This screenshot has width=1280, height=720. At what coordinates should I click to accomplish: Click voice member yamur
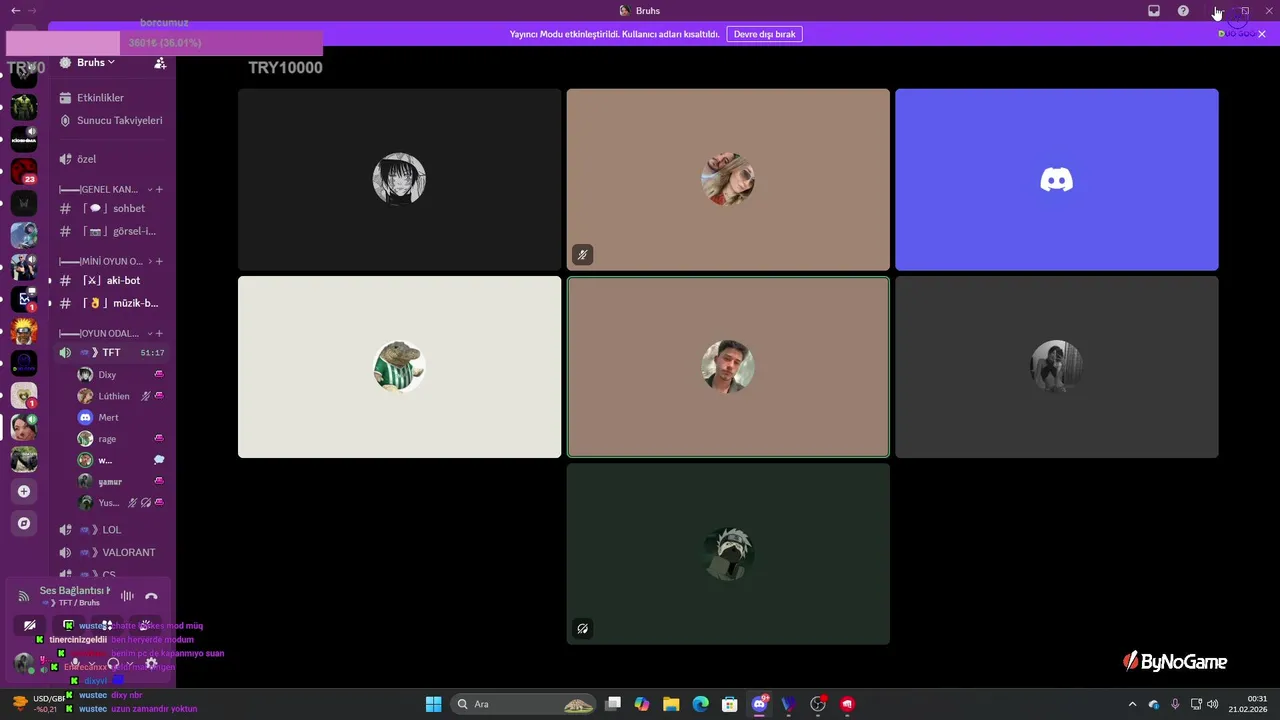coord(120,481)
